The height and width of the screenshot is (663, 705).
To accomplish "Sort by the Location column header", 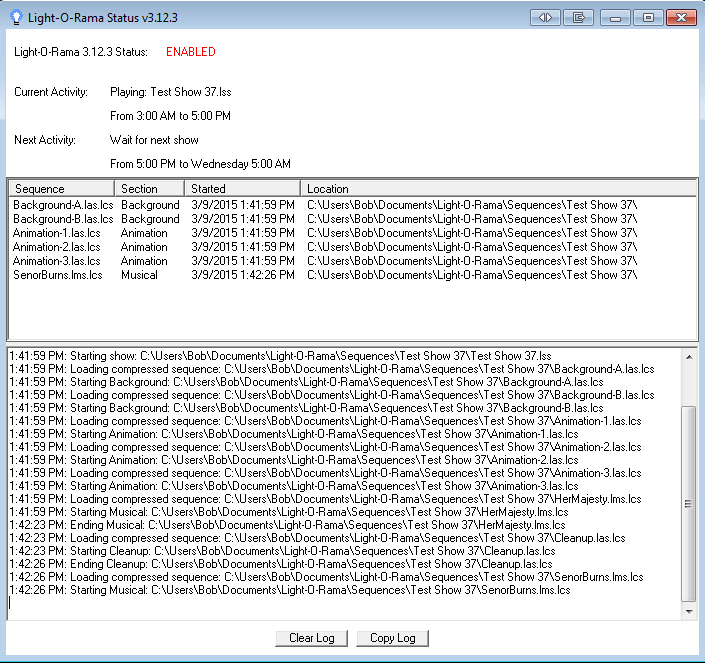I will tap(499, 188).
